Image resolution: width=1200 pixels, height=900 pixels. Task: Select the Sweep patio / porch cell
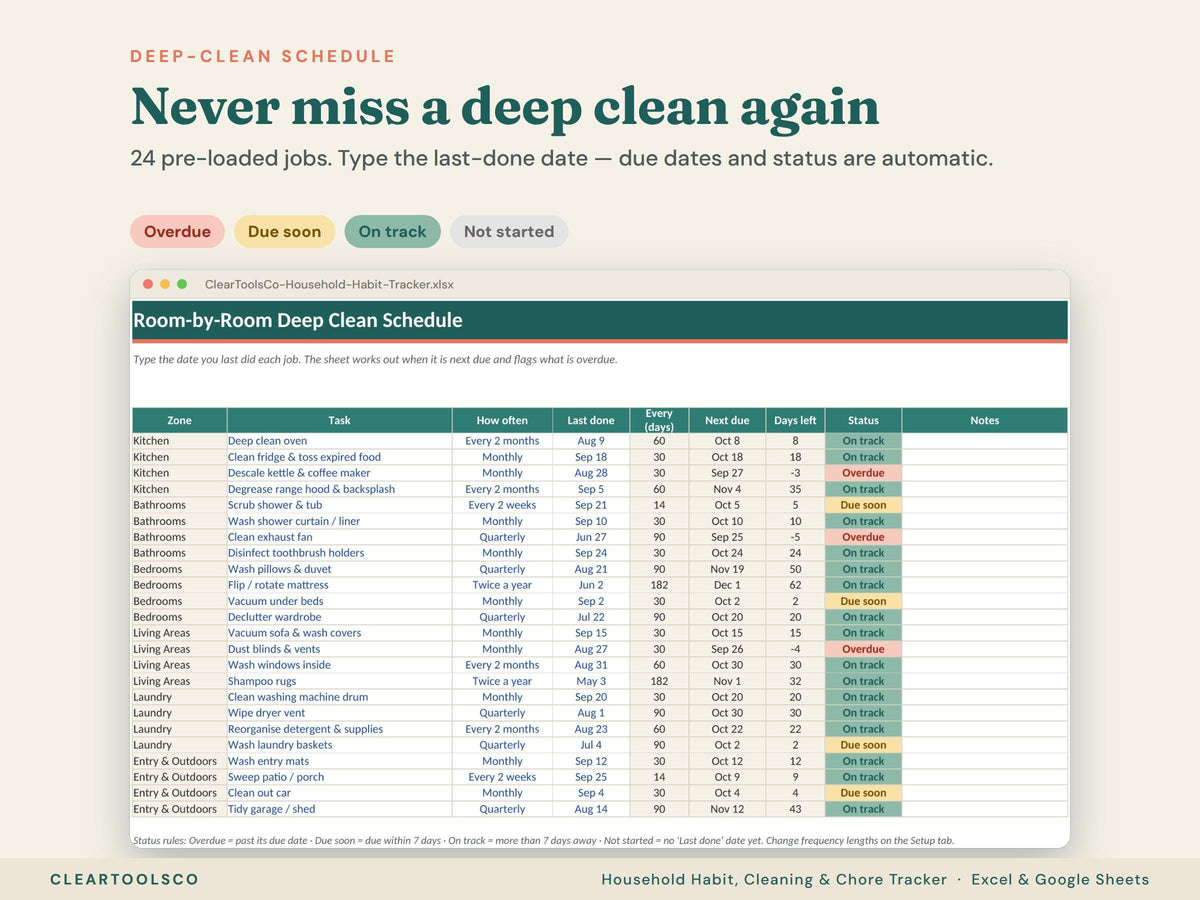coord(339,777)
